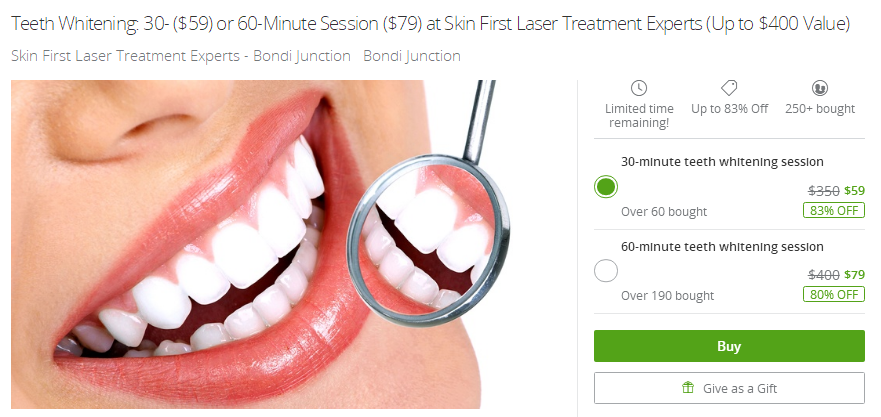Select the 60-minute teeth whitening session radio button
Viewport: 881px width, 417px height.
click(606, 271)
